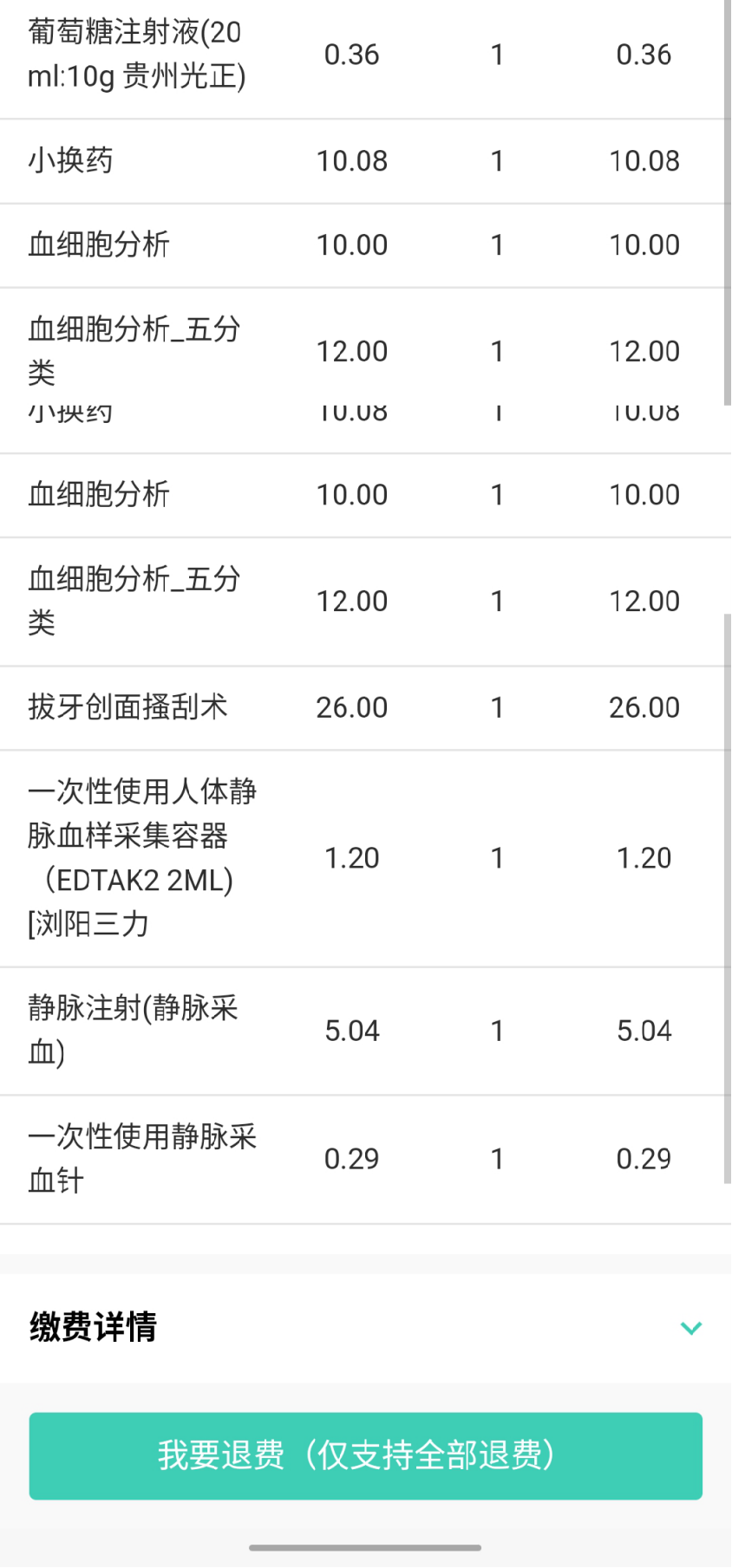
Task: Tap quantity 1 in the 一次性使用静脉采血针 row
Action: (x=497, y=1159)
